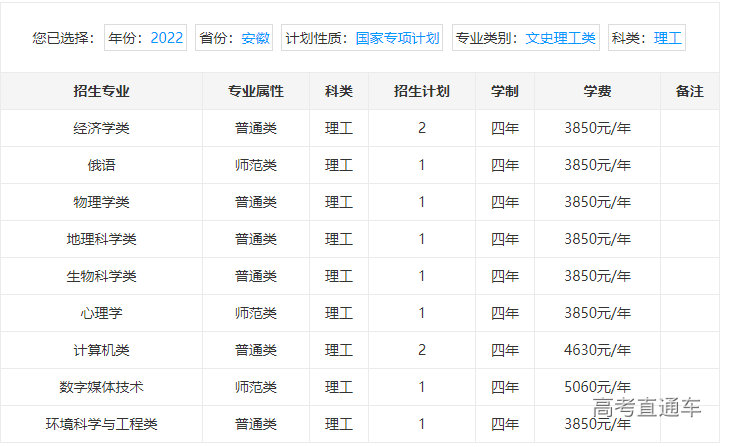Open the 专业类别 文史理工类 filter
This screenshot has width=730, height=447.
525,38
